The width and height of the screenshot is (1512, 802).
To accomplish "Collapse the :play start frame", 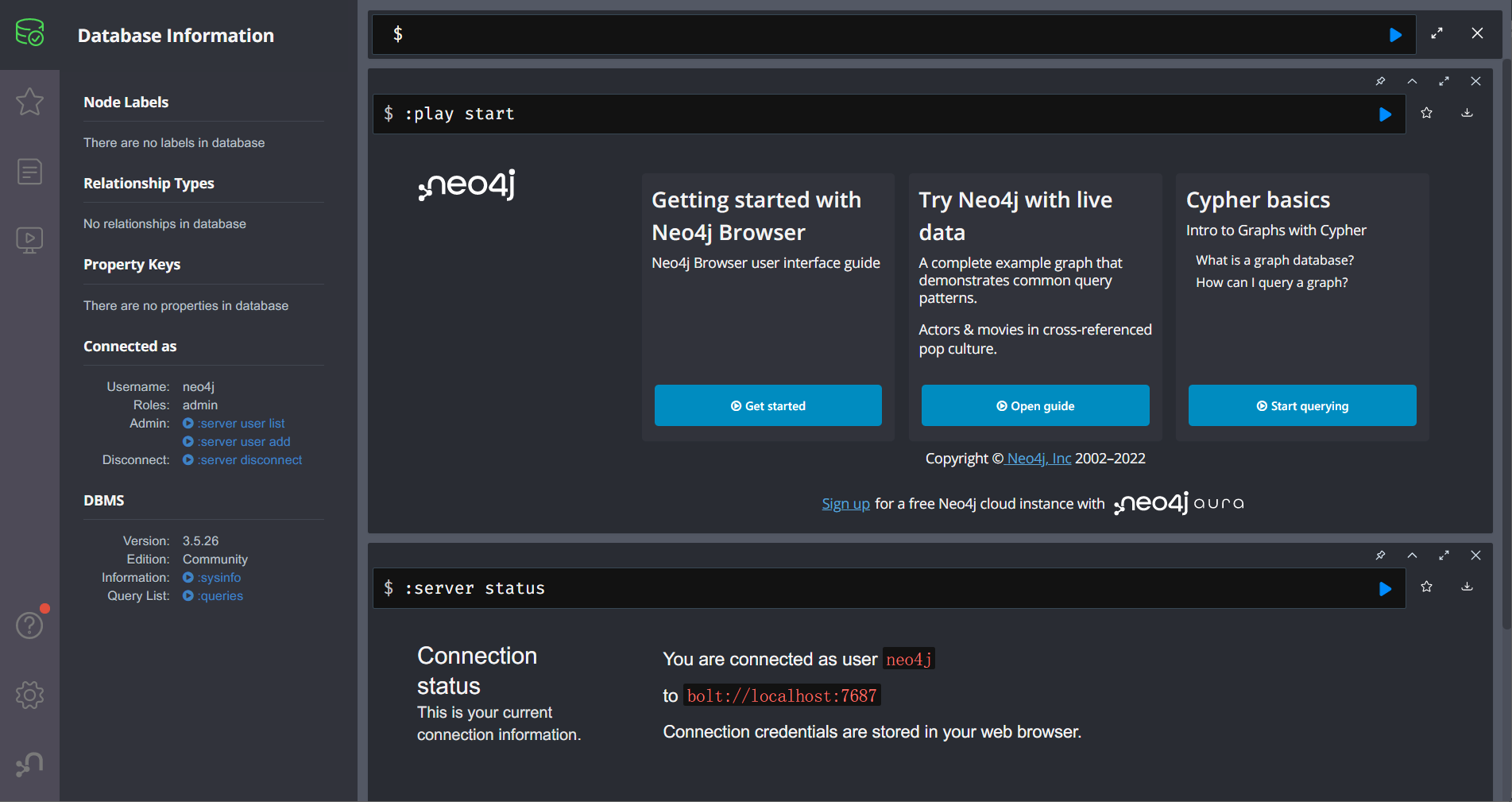I will pyautogui.click(x=1412, y=81).
